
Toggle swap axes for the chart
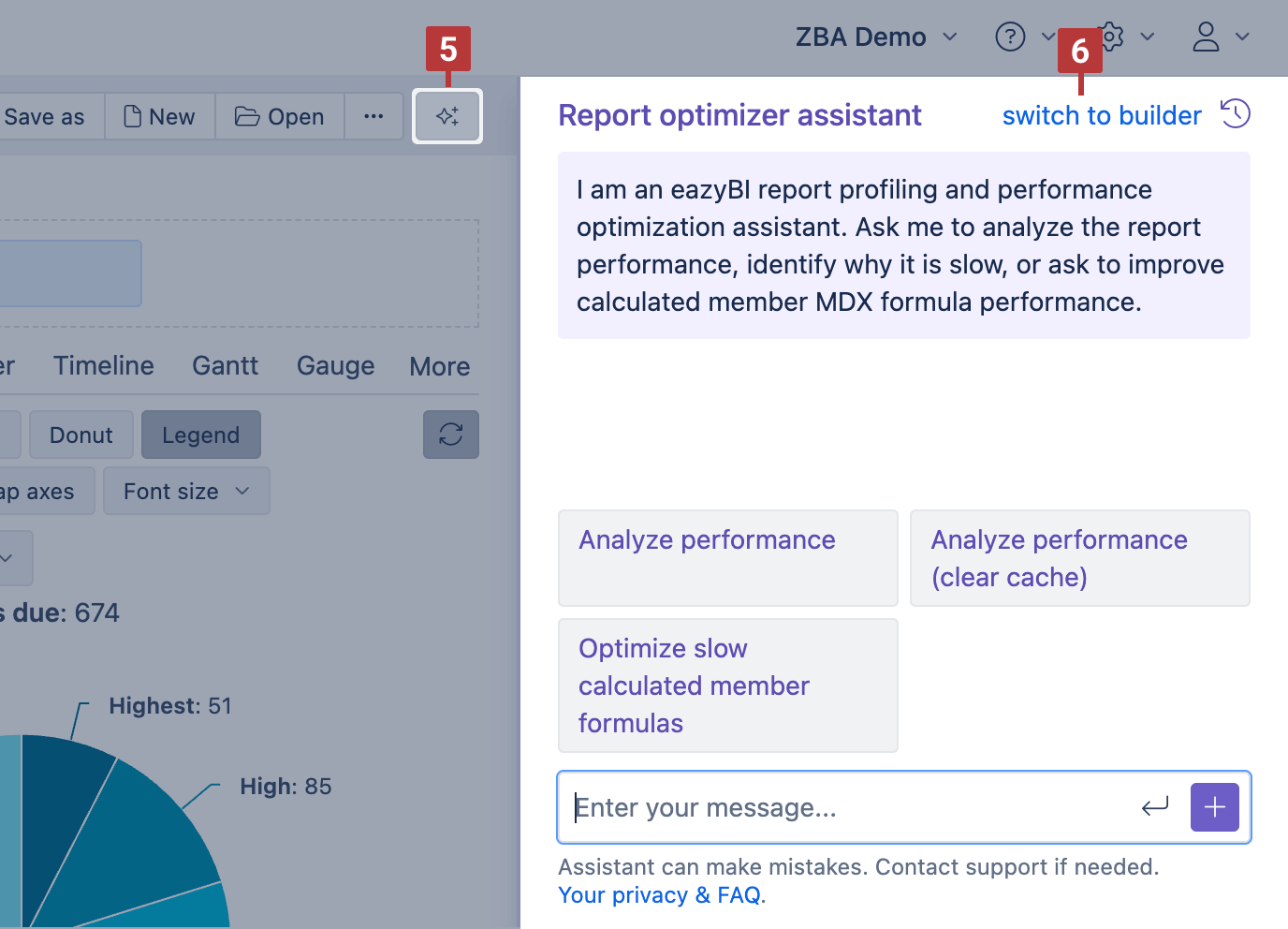pyautogui.click(x=37, y=491)
